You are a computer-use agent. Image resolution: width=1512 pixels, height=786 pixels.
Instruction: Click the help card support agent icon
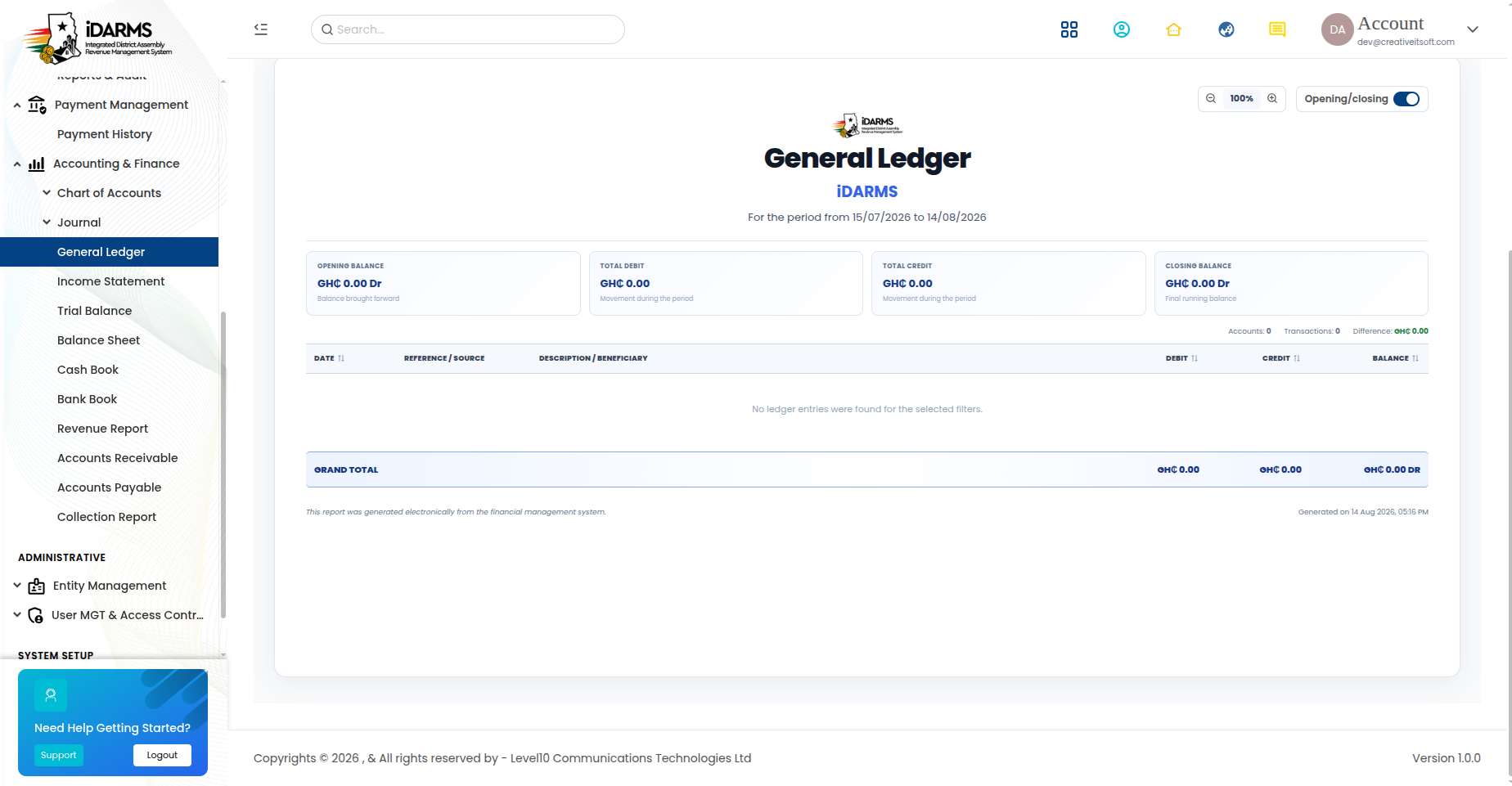[51, 695]
